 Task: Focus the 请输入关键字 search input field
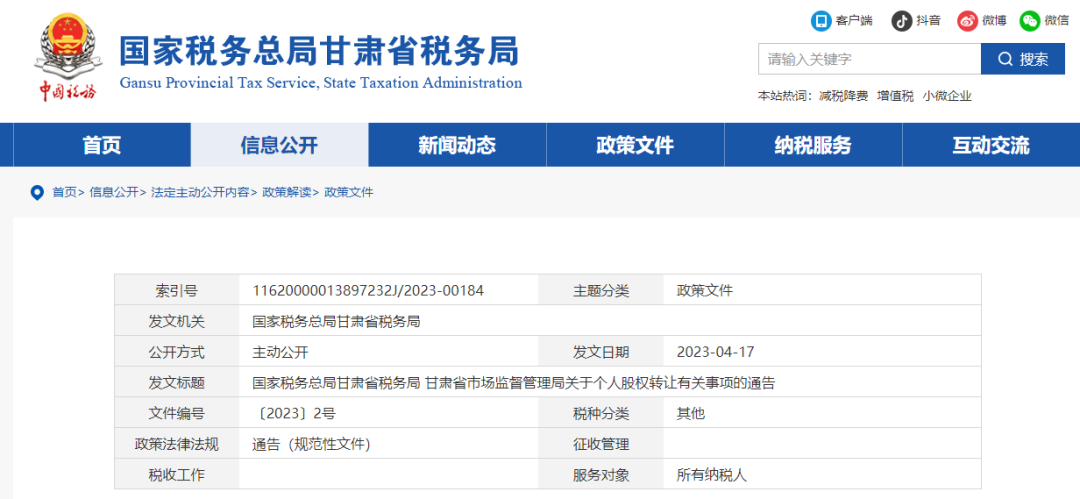coord(870,59)
